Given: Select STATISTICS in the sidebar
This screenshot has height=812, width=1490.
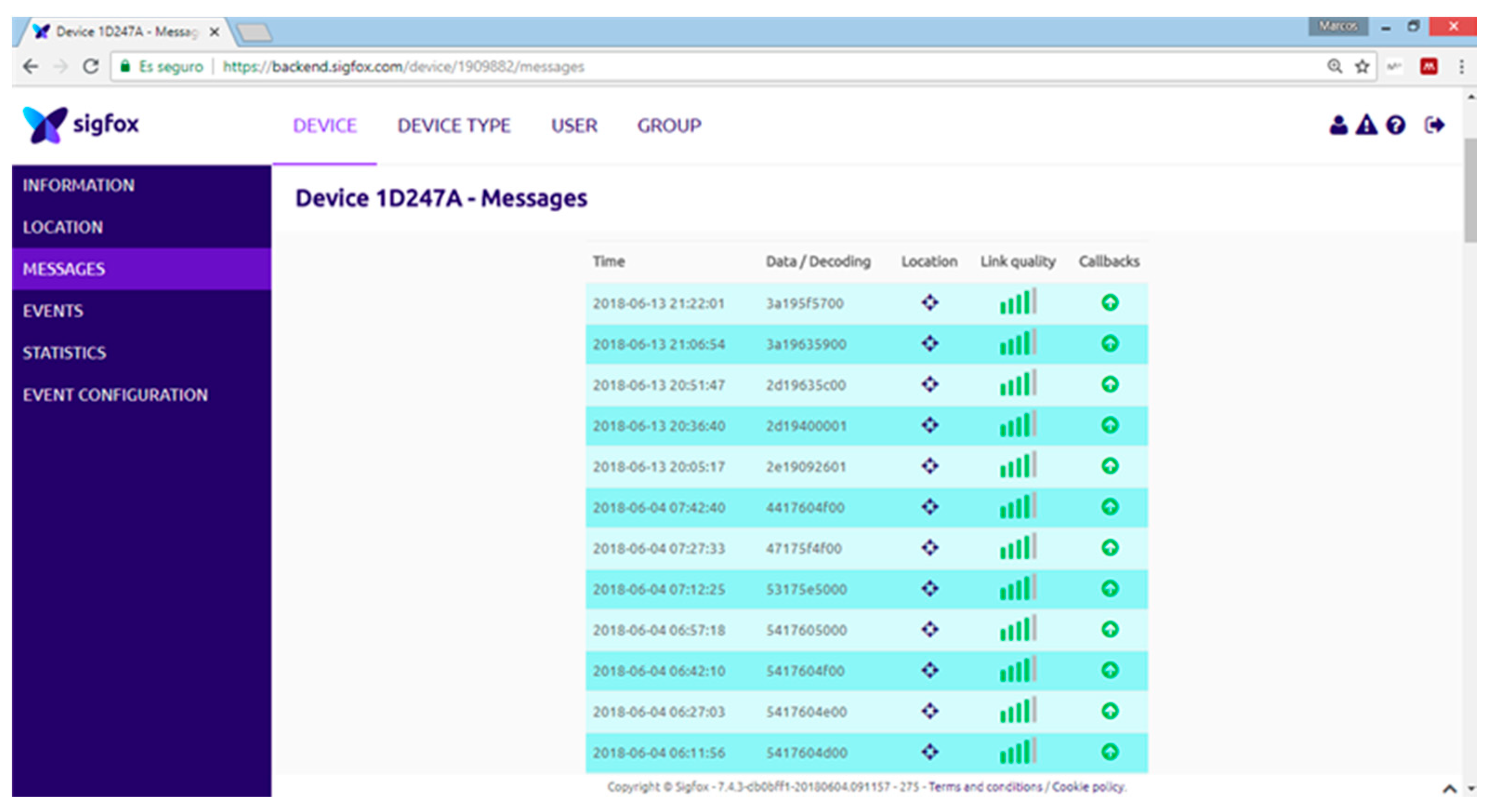Looking at the screenshot, I should tap(64, 353).
